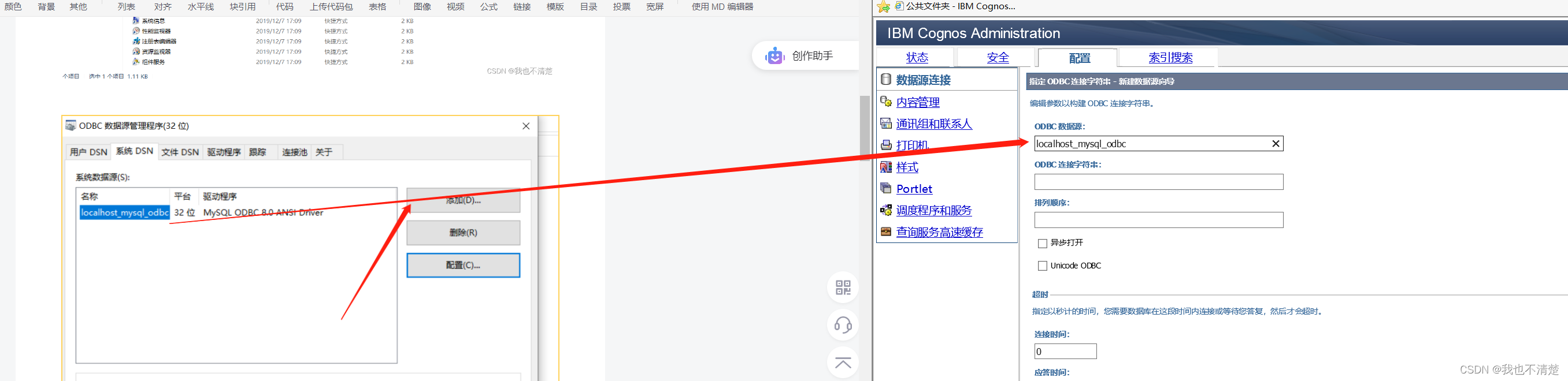Switch to the 系统 DSN tab
Image resolution: width=1568 pixels, height=381 pixels.
[135, 151]
